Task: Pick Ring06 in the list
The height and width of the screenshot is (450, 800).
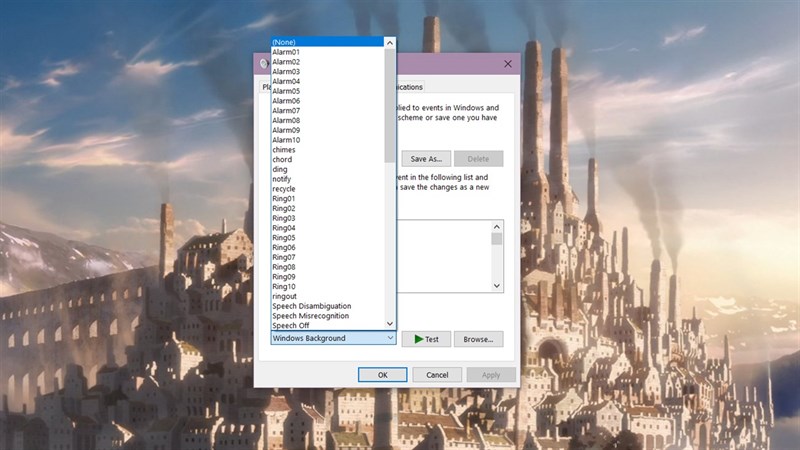Action: (x=328, y=247)
